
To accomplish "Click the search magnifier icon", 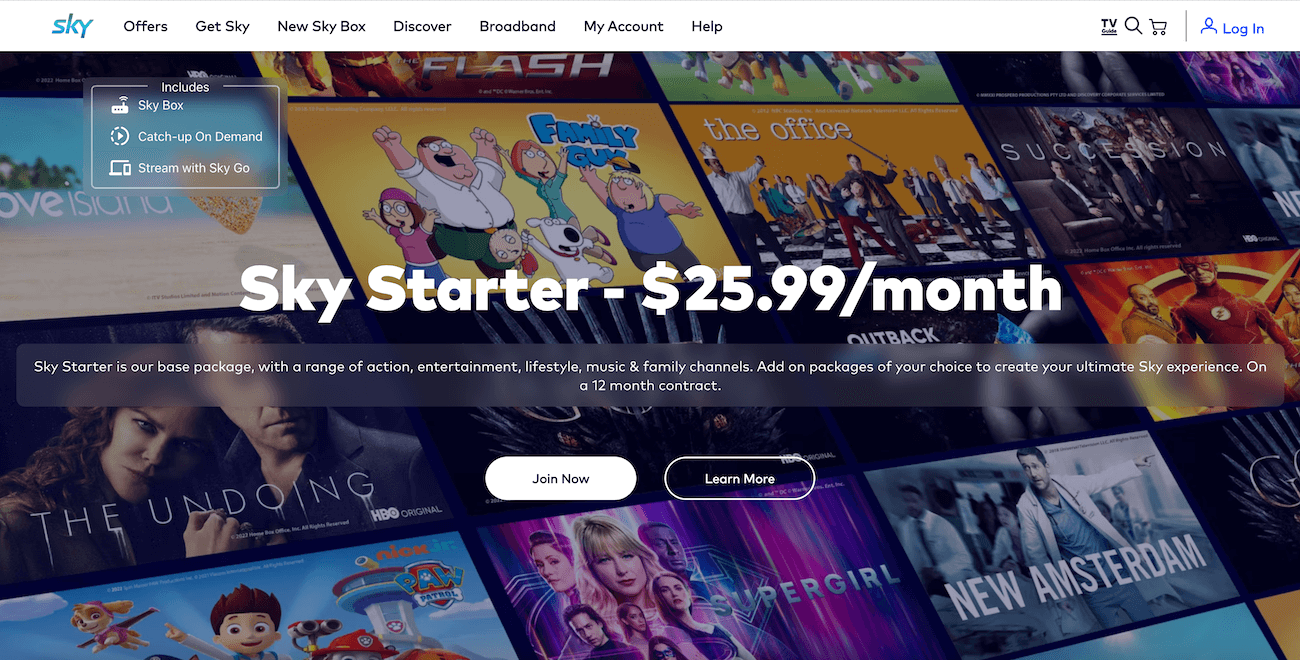I will [x=1133, y=26].
